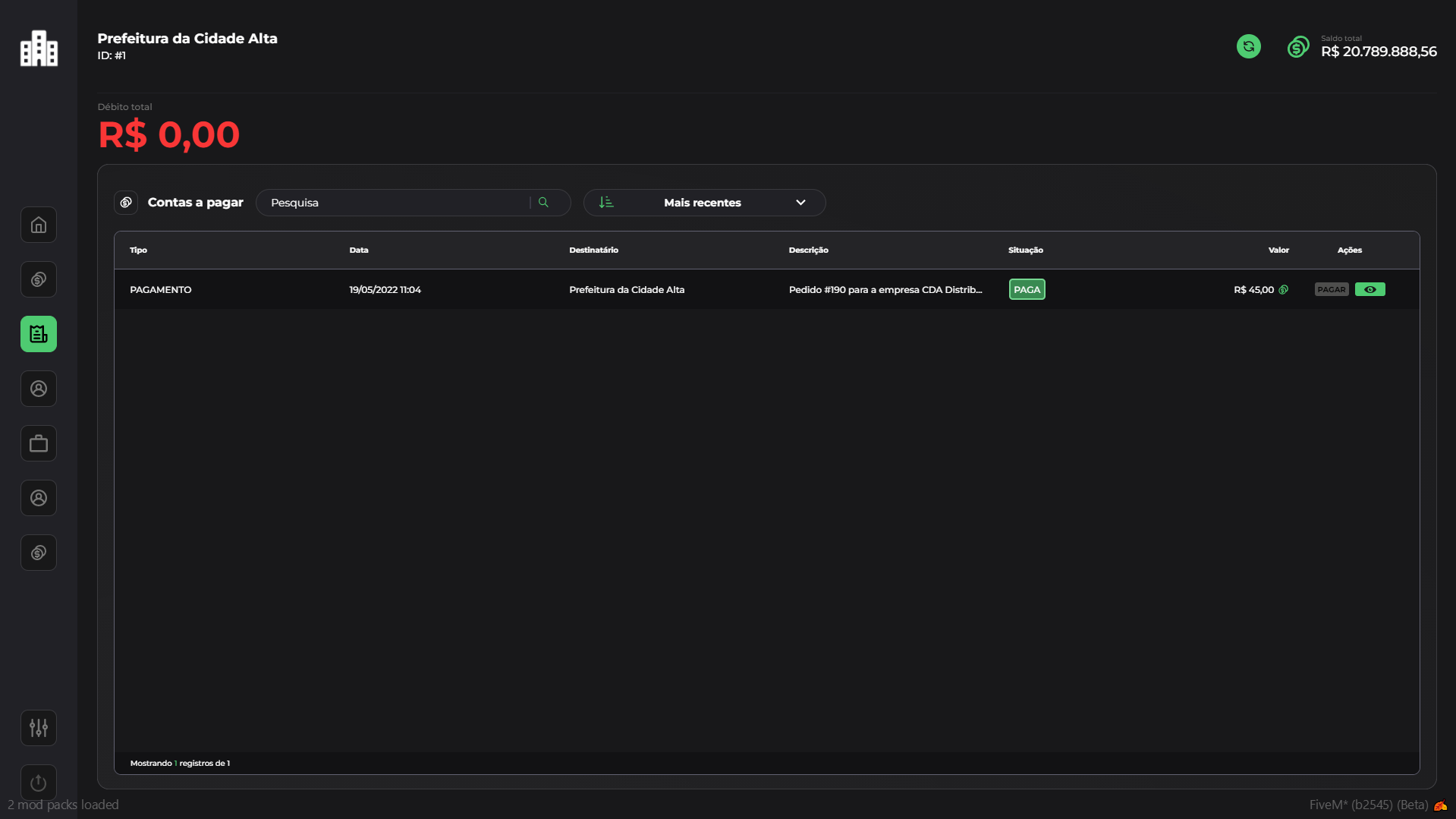The height and width of the screenshot is (819, 1456).
Task: Click the user icon directly above the briefcase
Action: pos(39,389)
